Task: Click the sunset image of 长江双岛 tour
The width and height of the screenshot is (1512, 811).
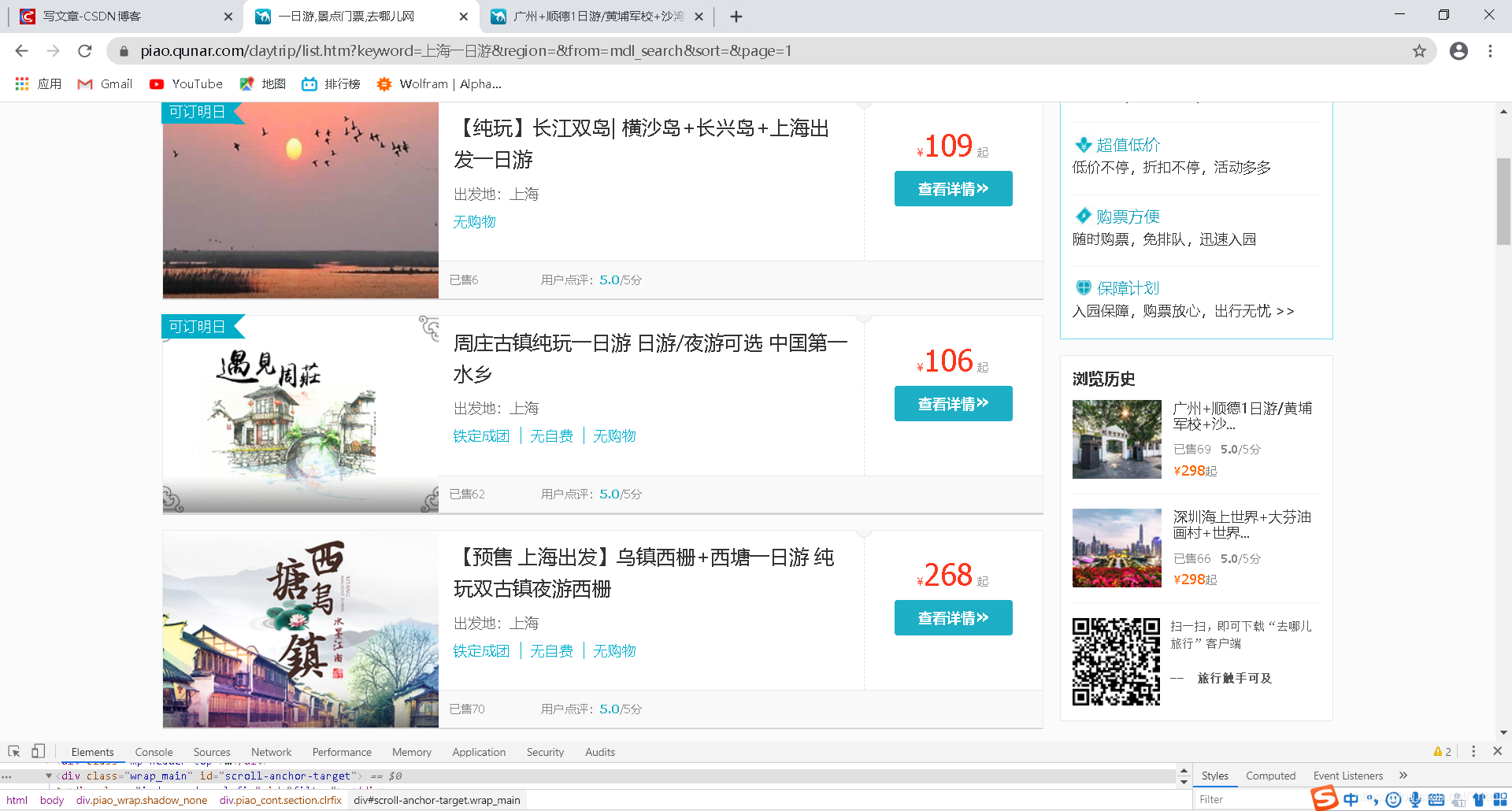Action: (301, 200)
